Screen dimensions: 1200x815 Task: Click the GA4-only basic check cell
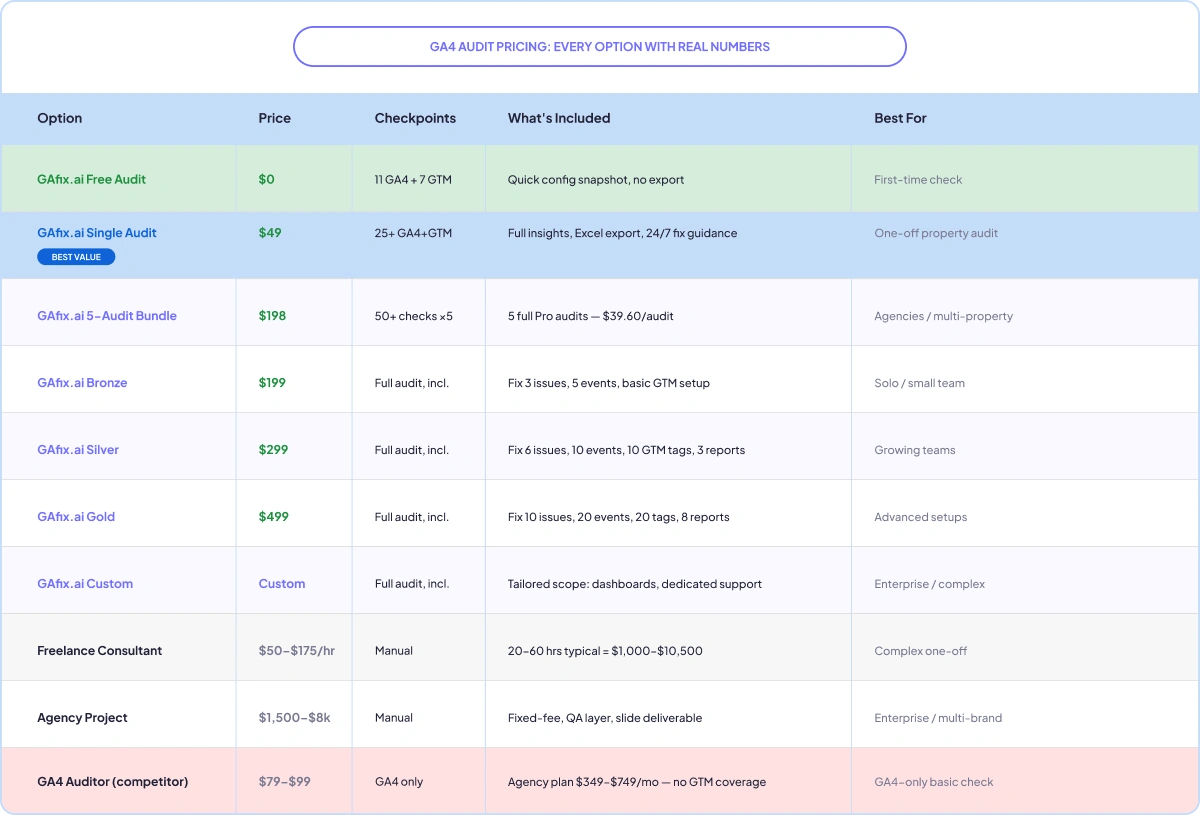click(x=934, y=782)
